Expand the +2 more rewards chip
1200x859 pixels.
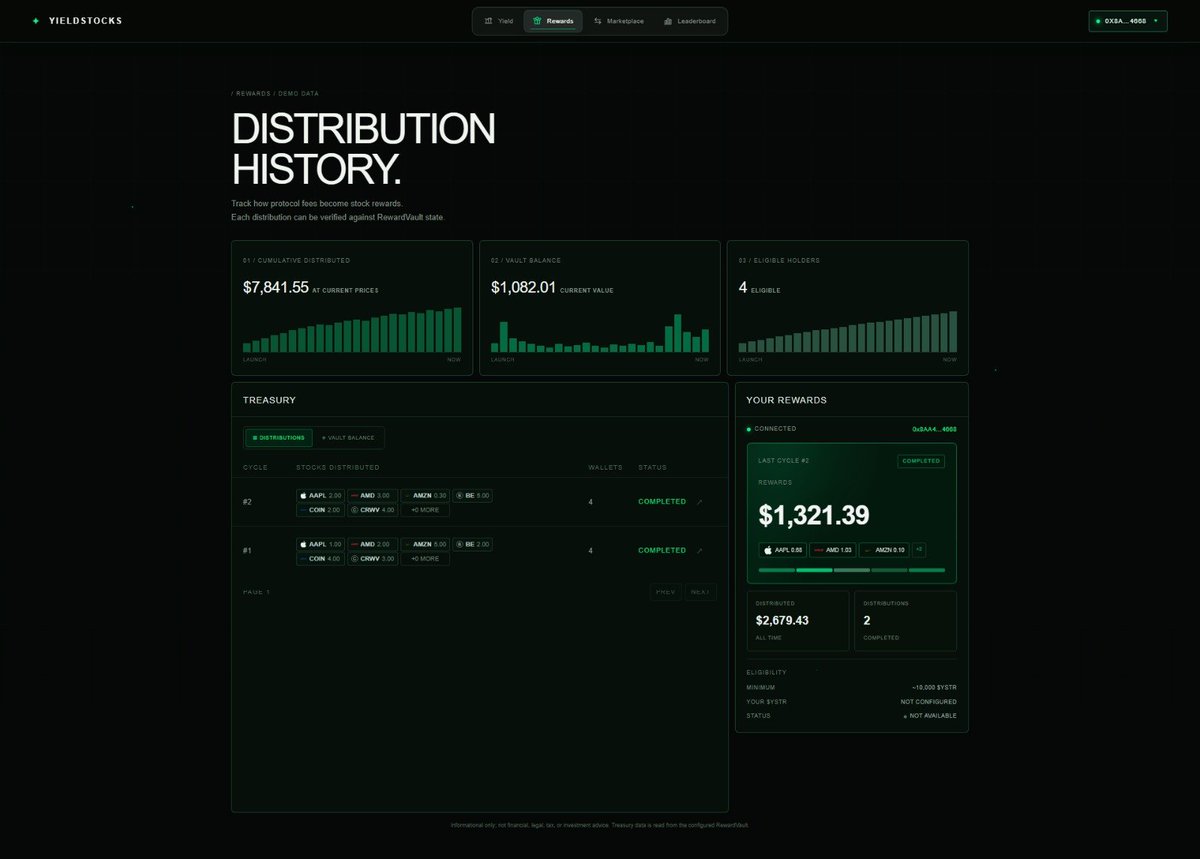[919, 550]
